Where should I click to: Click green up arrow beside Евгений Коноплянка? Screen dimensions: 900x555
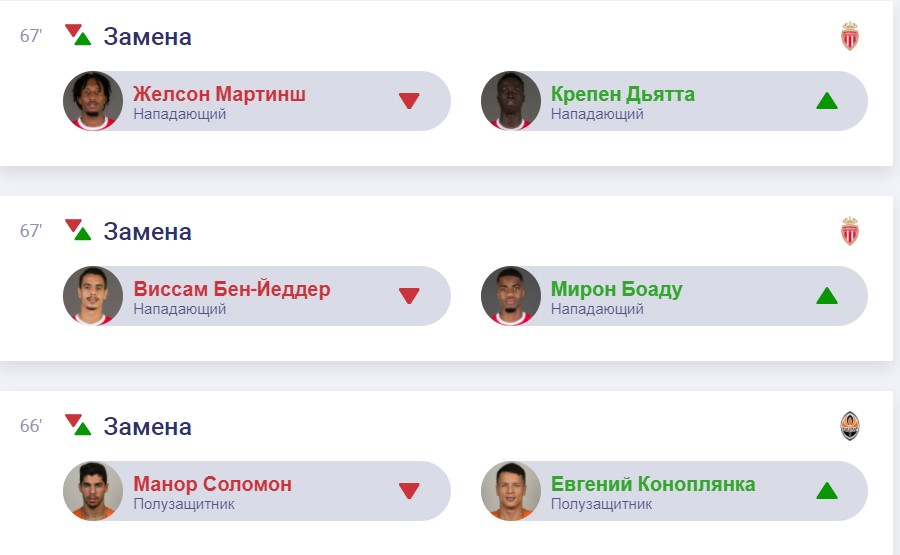pyautogui.click(x=826, y=491)
